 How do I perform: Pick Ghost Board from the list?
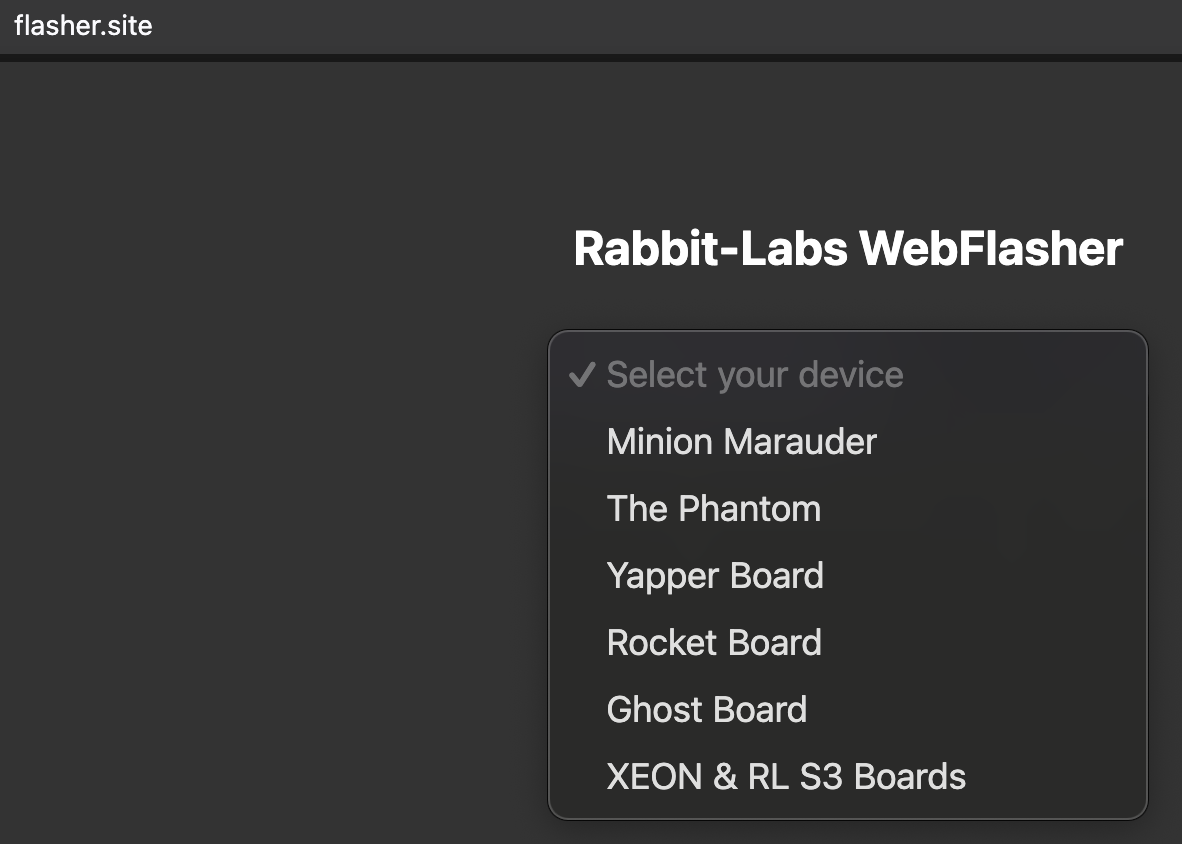point(706,710)
